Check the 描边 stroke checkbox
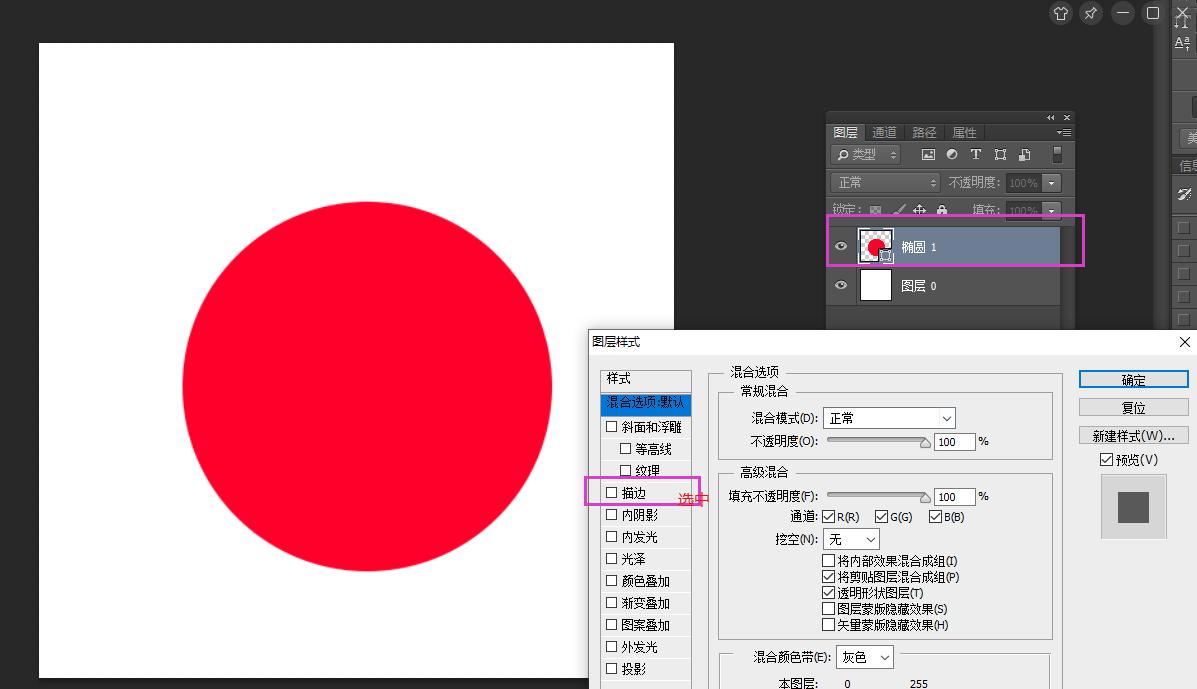 [x=611, y=493]
